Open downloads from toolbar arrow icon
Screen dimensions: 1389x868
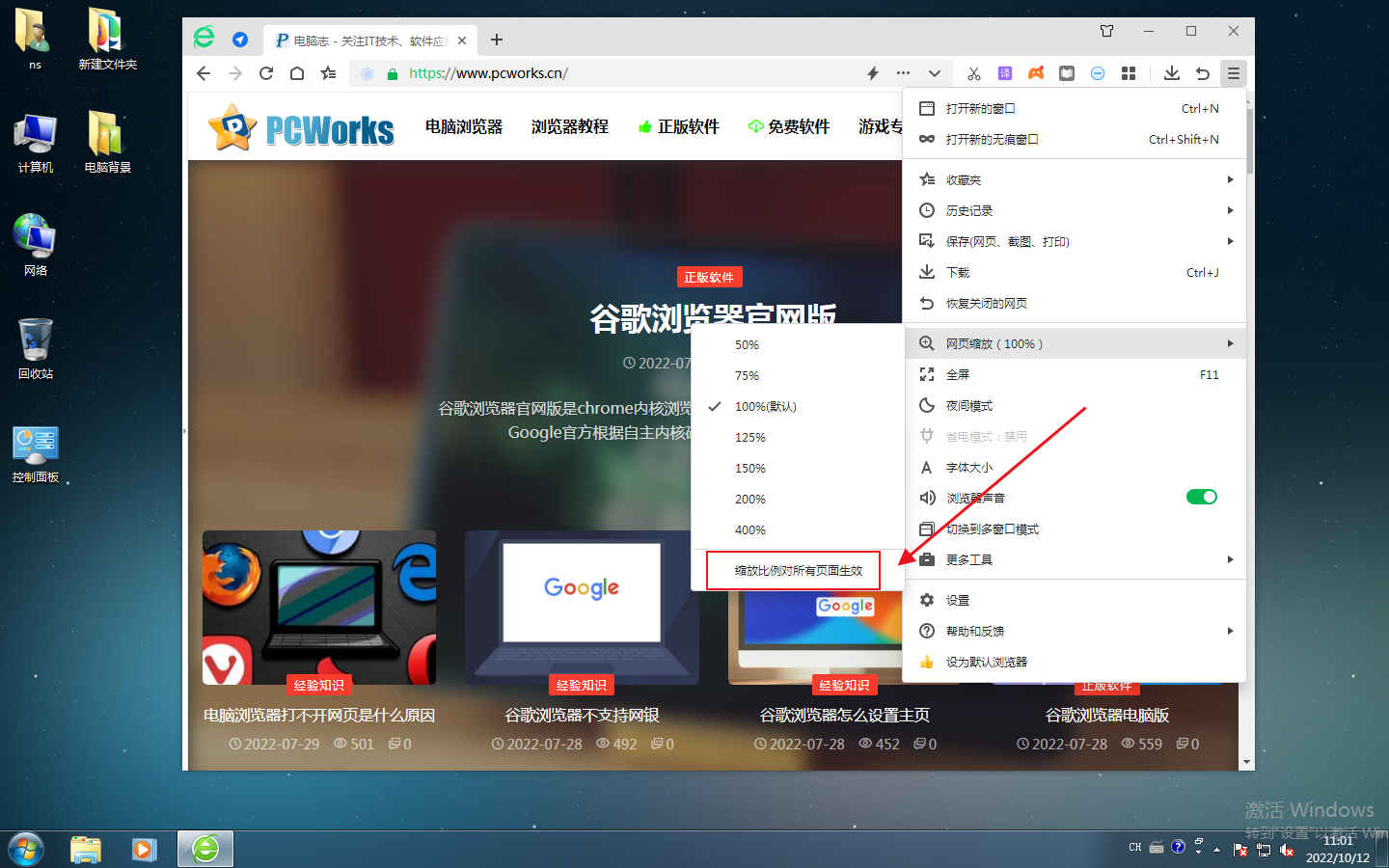point(1171,73)
